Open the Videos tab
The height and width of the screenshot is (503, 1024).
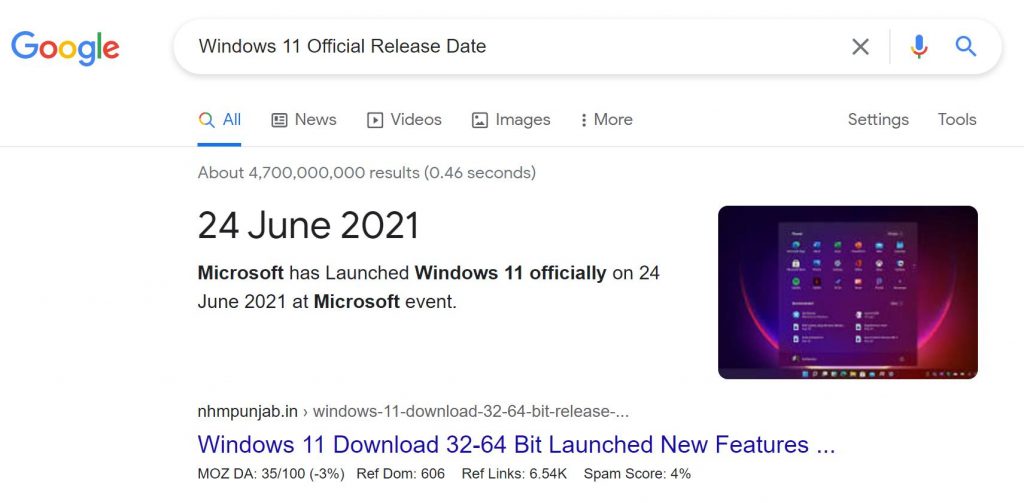pos(404,120)
